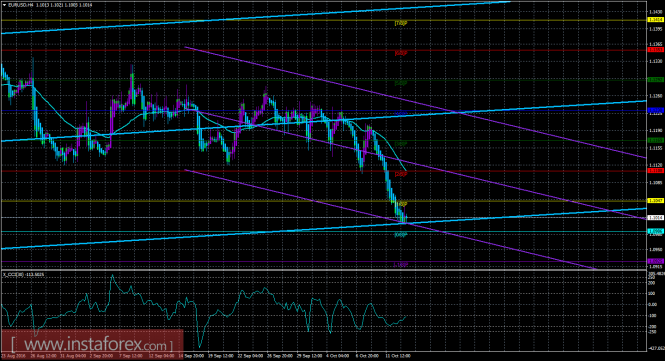Viewport: 665px width, 361px height.
Task: Click the purple price tag near the axis bottom
Action: tap(655, 261)
